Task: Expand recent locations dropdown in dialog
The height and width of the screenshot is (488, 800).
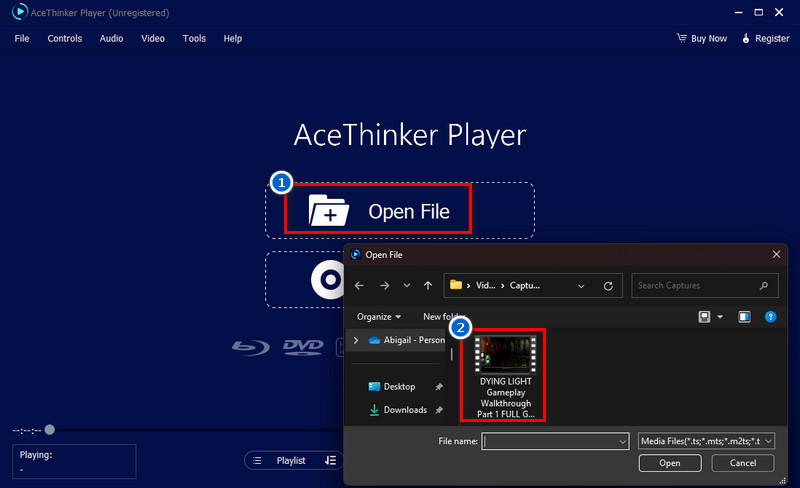Action: (x=407, y=286)
